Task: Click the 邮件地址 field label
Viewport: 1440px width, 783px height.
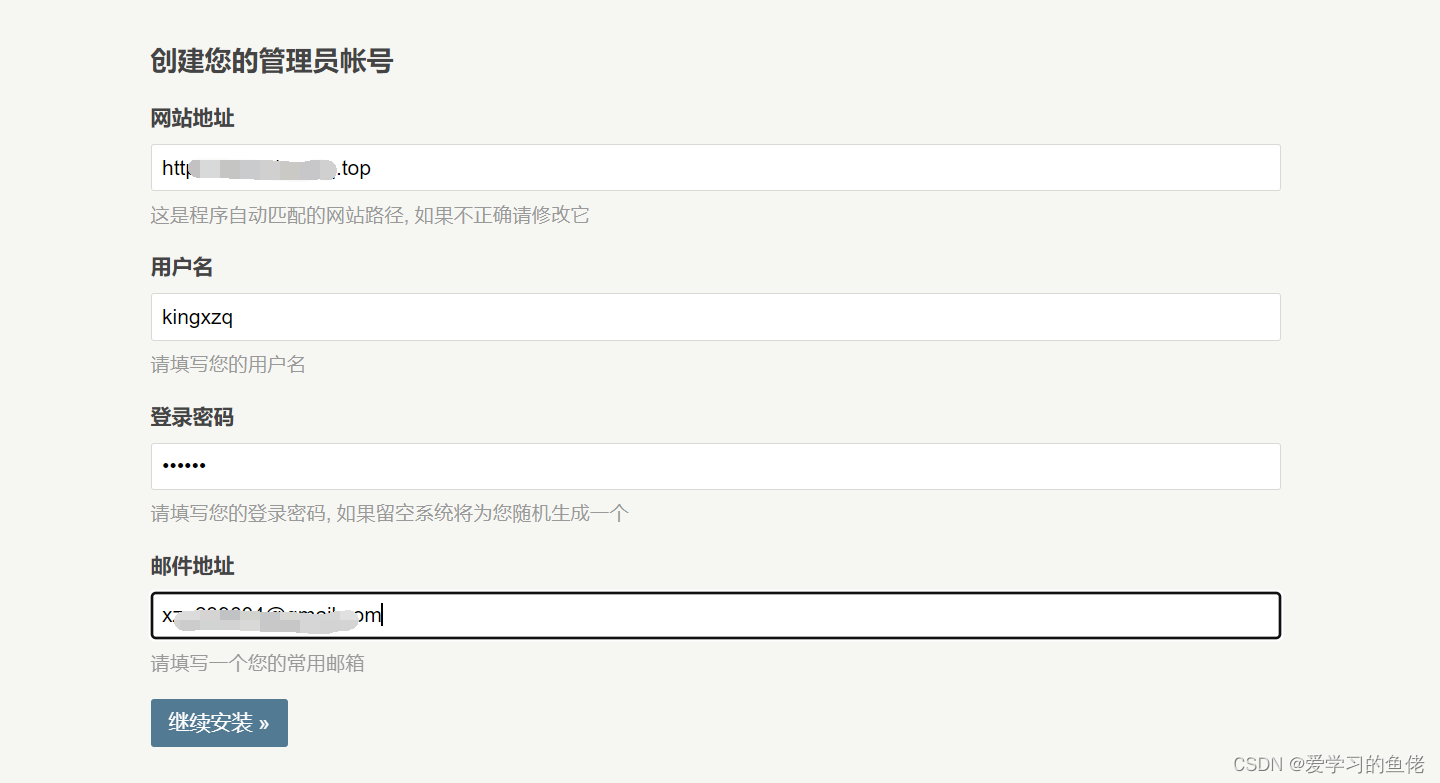Action: click(x=192, y=566)
